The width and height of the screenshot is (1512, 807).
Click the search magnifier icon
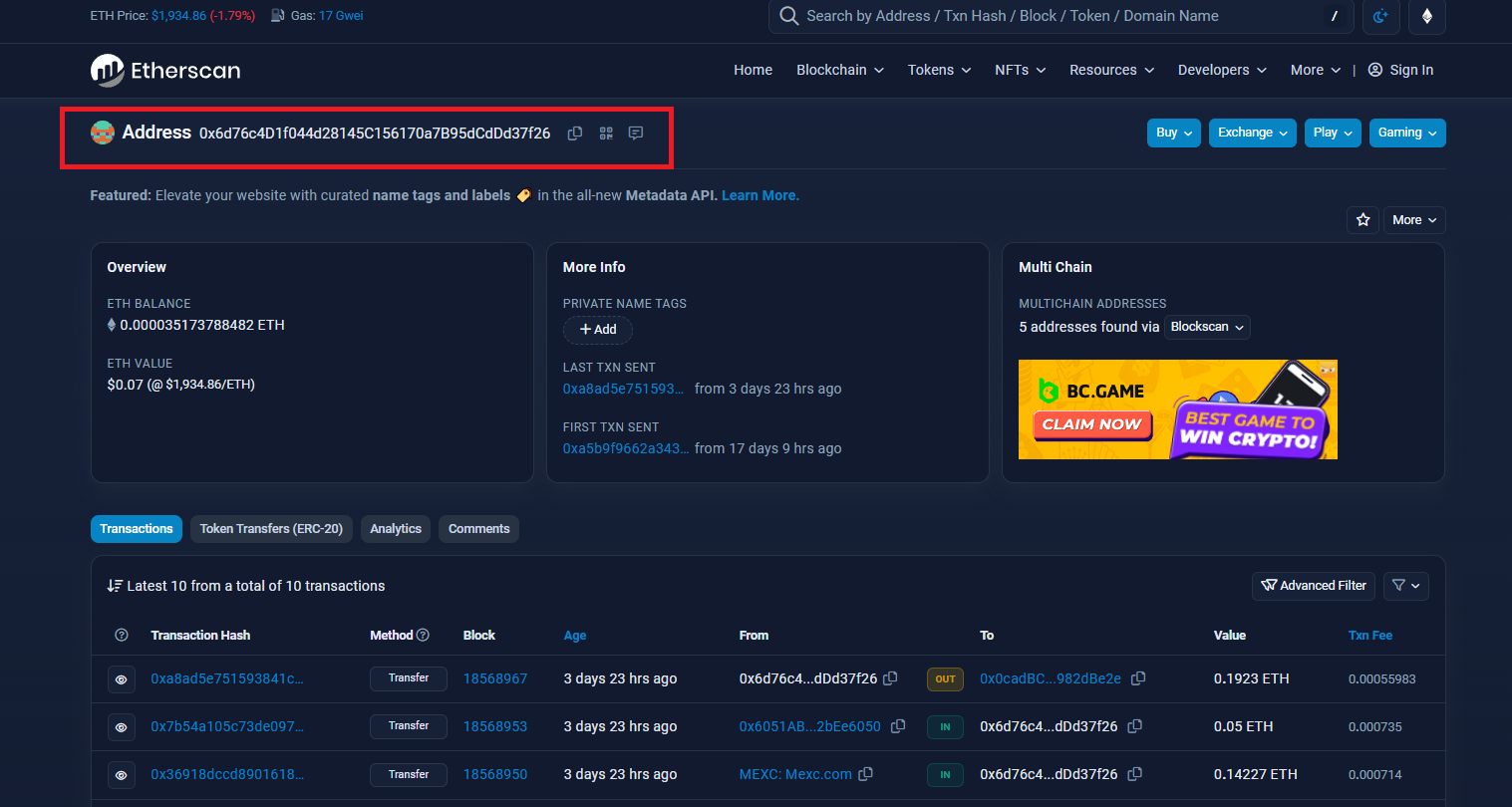coord(788,16)
